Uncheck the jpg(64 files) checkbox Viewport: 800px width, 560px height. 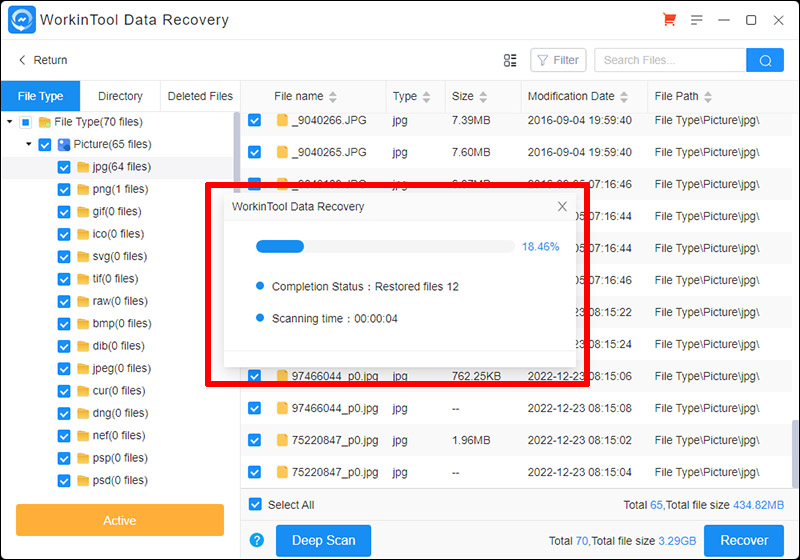pyautogui.click(x=64, y=167)
